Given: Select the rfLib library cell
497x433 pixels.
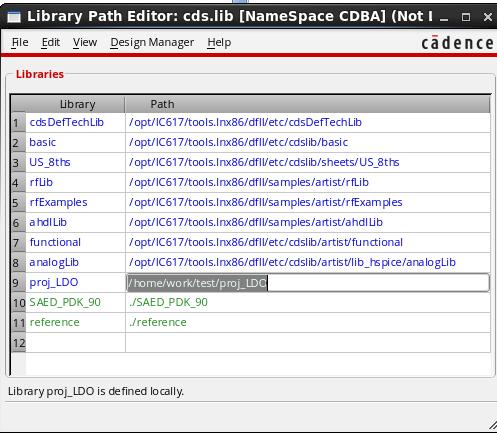Looking at the screenshot, I should tap(75, 183).
